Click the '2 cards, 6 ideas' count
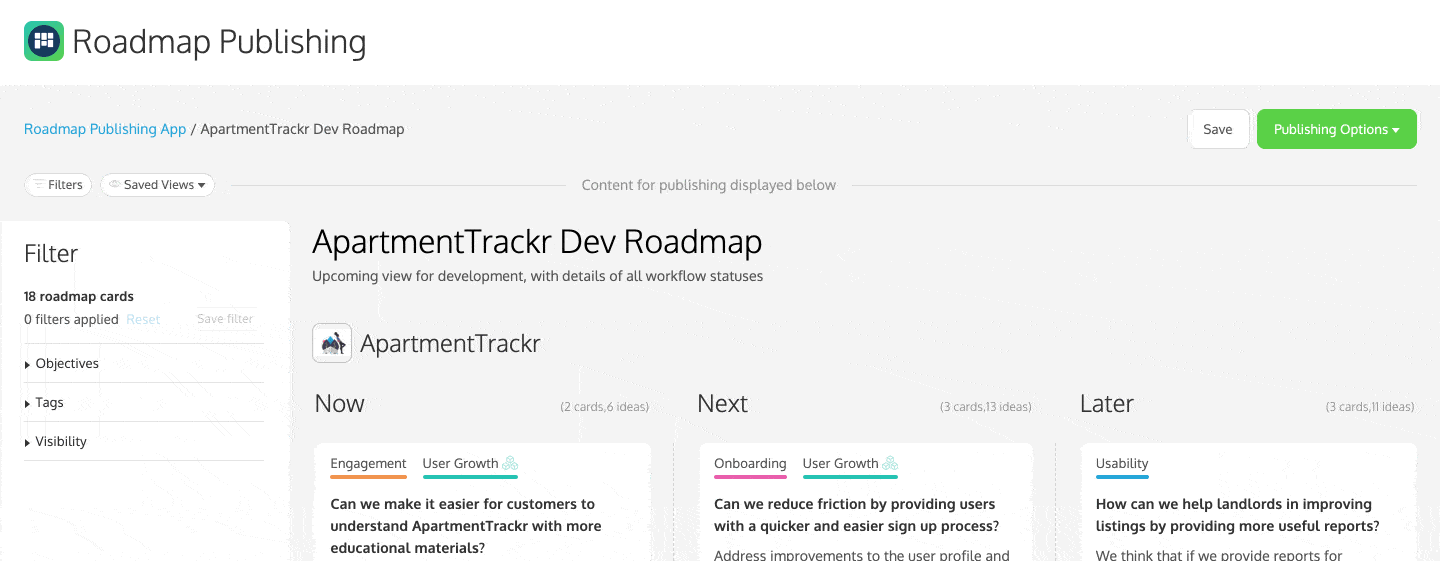Image resolution: width=1440 pixels, height=561 pixels. tap(604, 407)
